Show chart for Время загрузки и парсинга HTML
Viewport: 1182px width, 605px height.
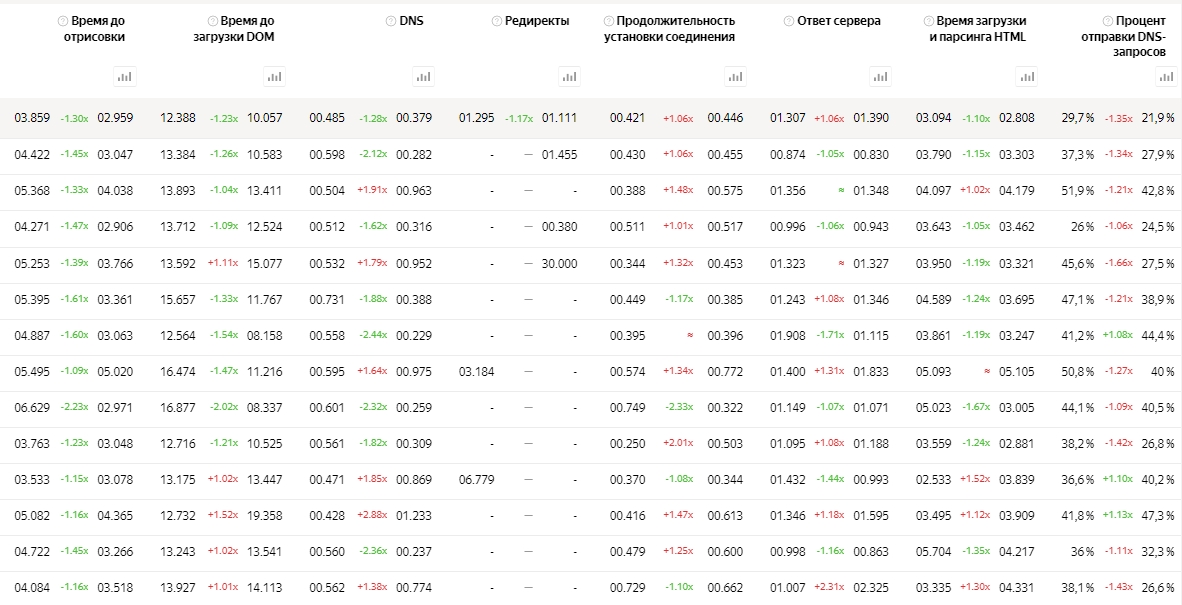click(1026, 76)
